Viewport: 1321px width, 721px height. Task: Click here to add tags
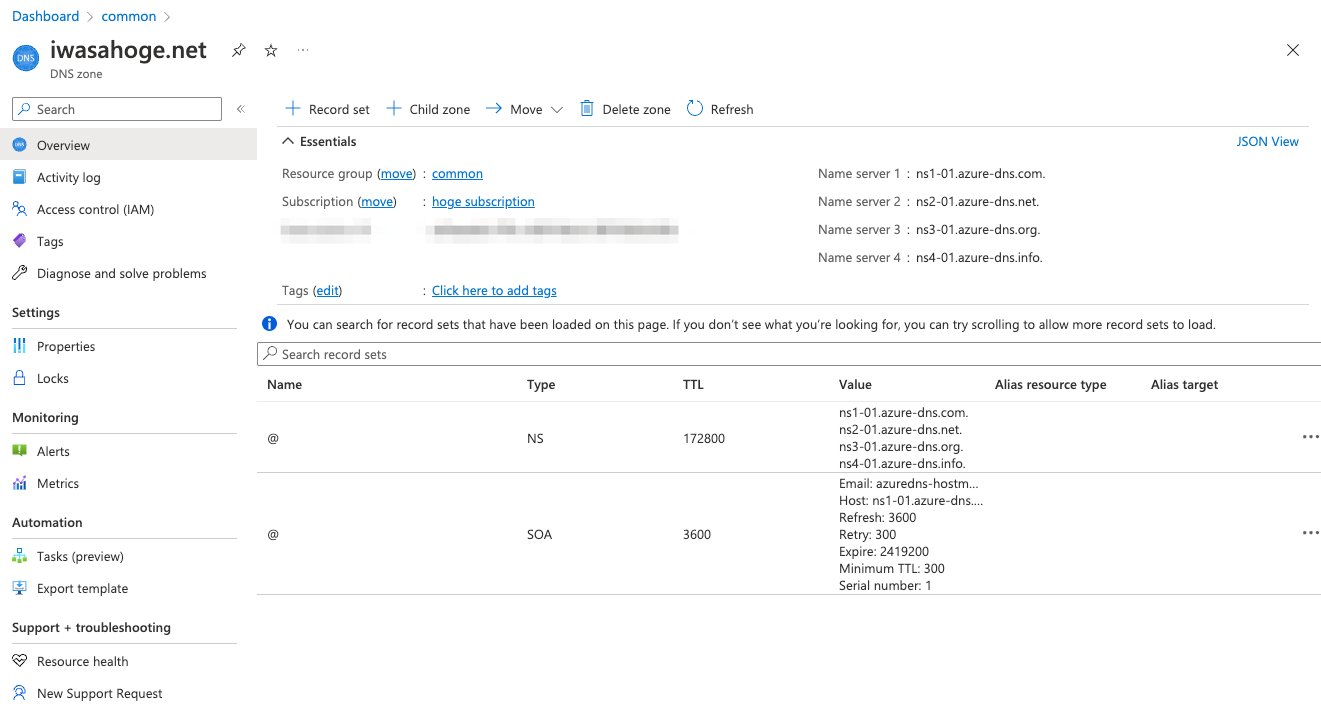(494, 290)
